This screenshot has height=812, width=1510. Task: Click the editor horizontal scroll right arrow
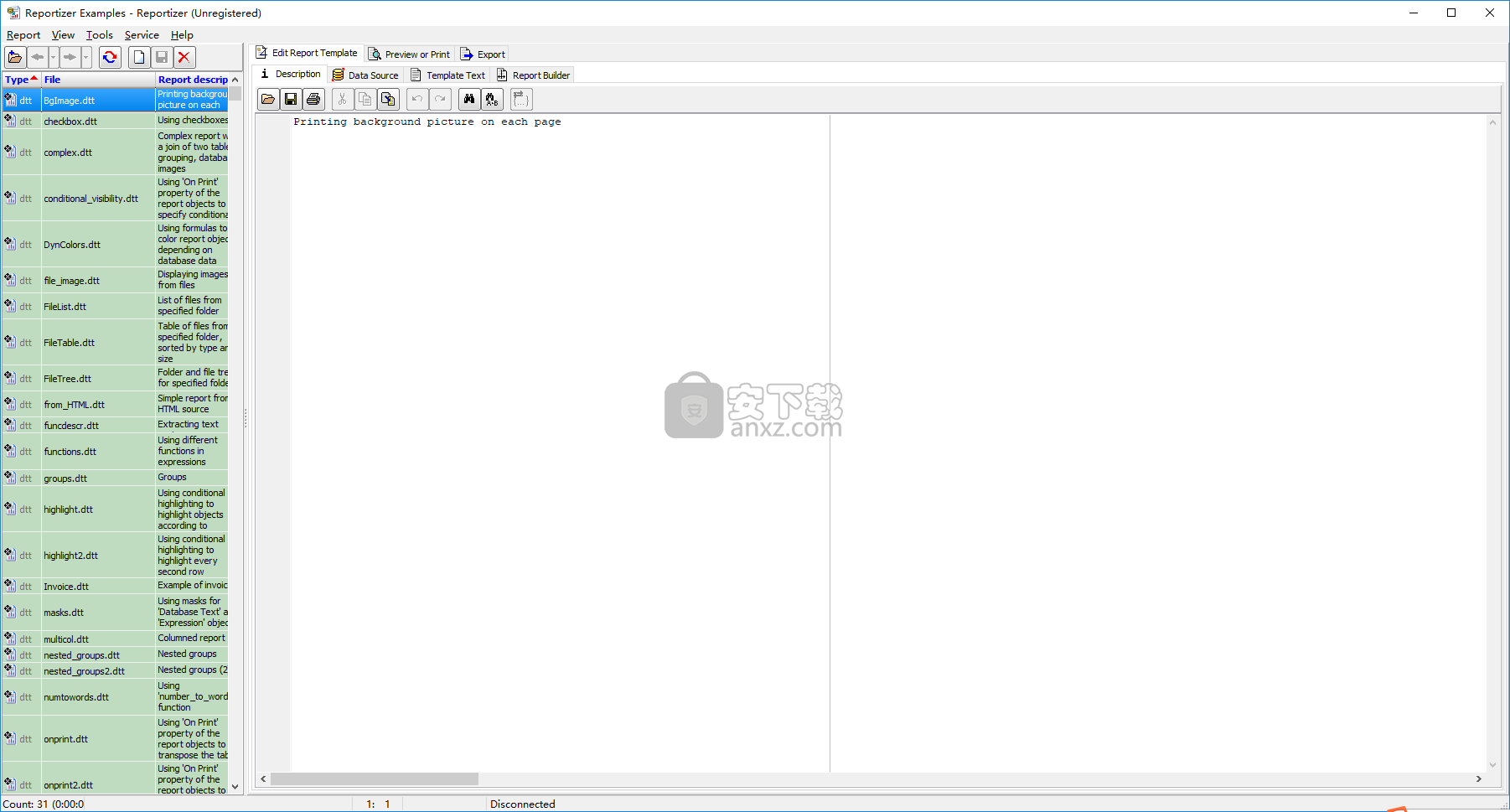(1478, 779)
